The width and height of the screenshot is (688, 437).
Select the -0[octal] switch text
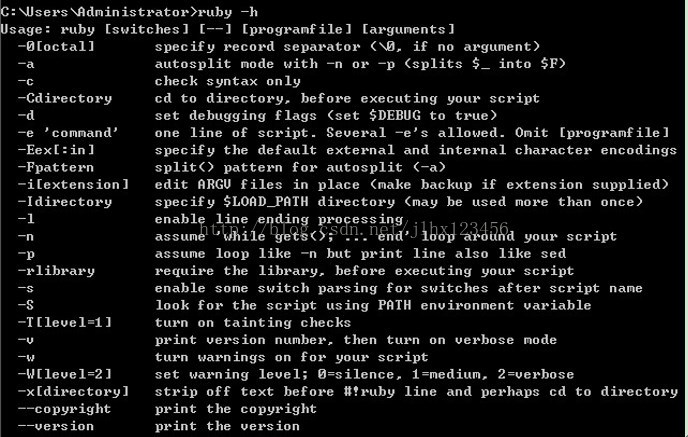(56, 47)
